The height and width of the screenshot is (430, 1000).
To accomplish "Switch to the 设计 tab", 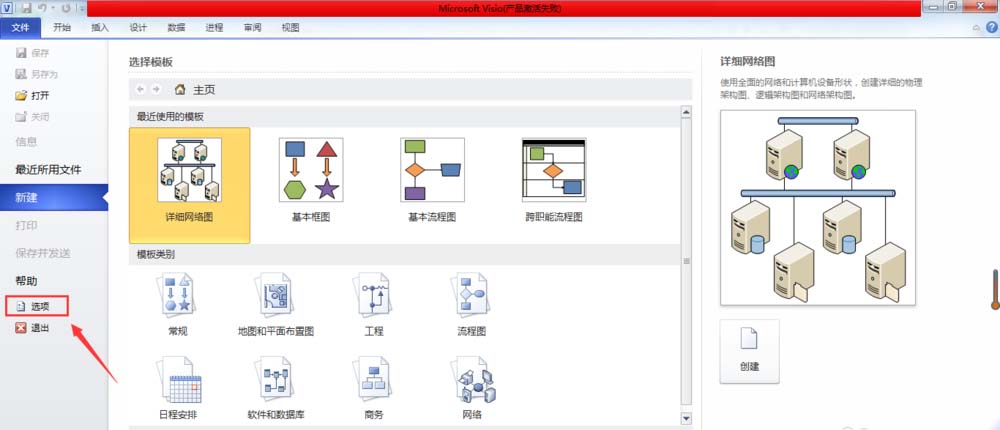I will [x=138, y=27].
